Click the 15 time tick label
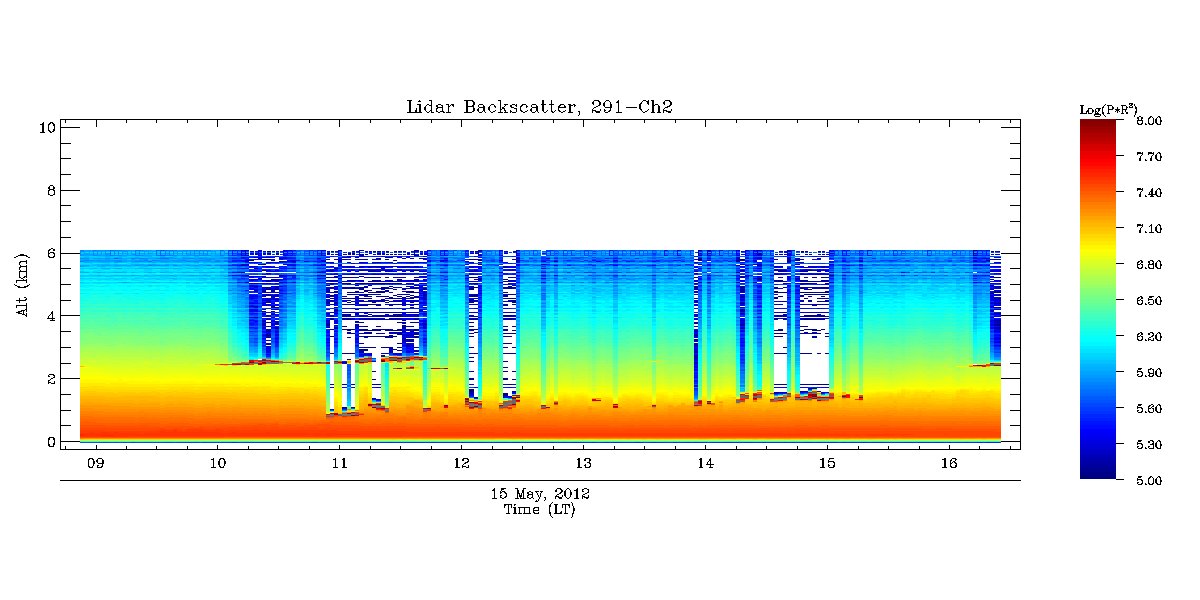 [828, 464]
